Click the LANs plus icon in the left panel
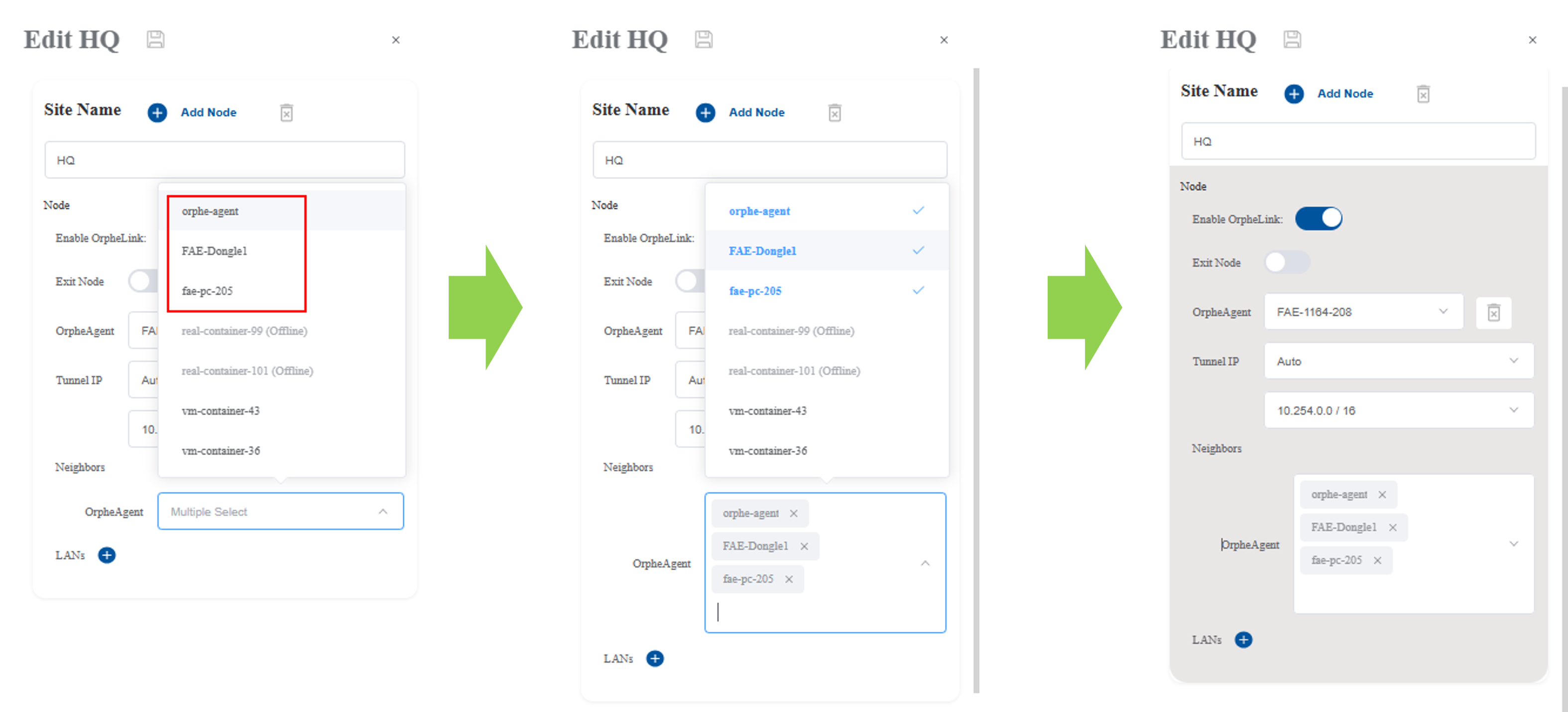 point(107,554)
